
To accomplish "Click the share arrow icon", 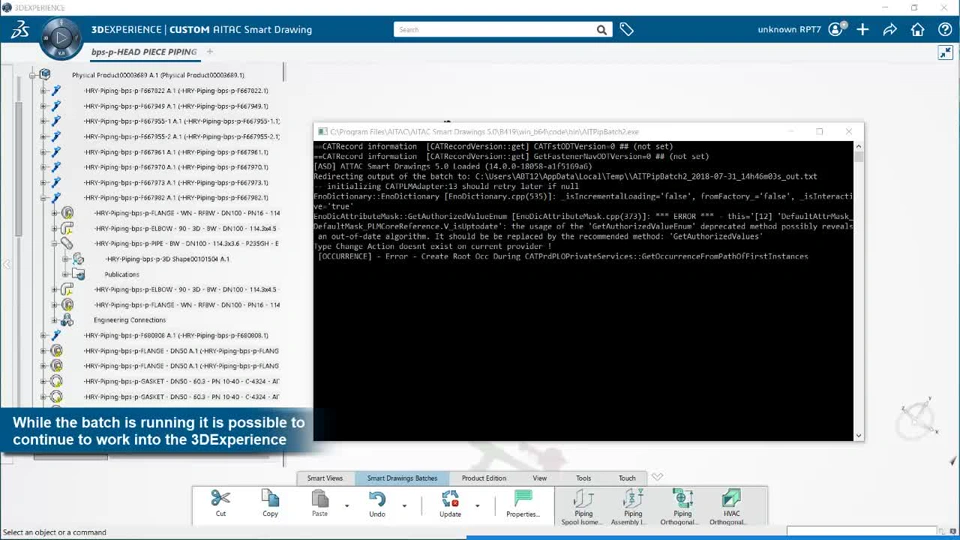I will [890, 29].
